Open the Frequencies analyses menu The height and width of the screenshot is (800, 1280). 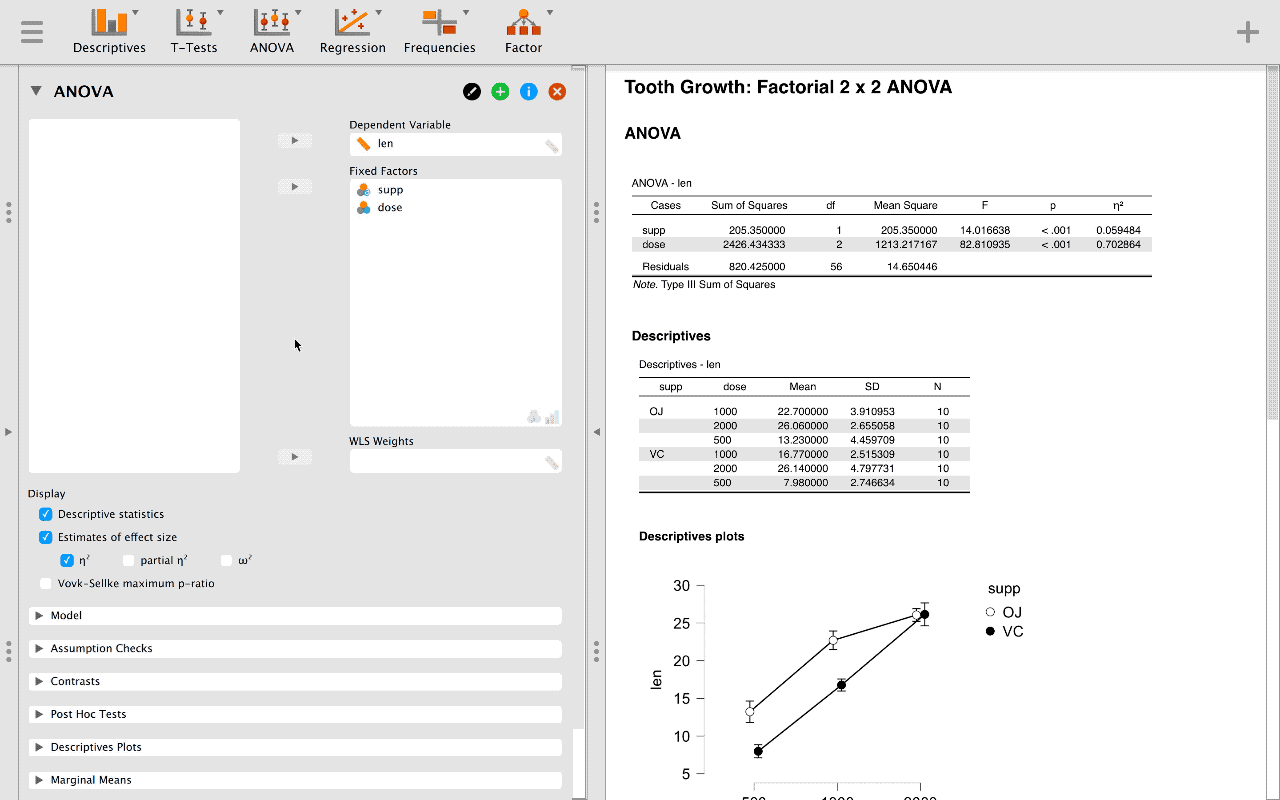pyautogui.click(x=440, y=31)
